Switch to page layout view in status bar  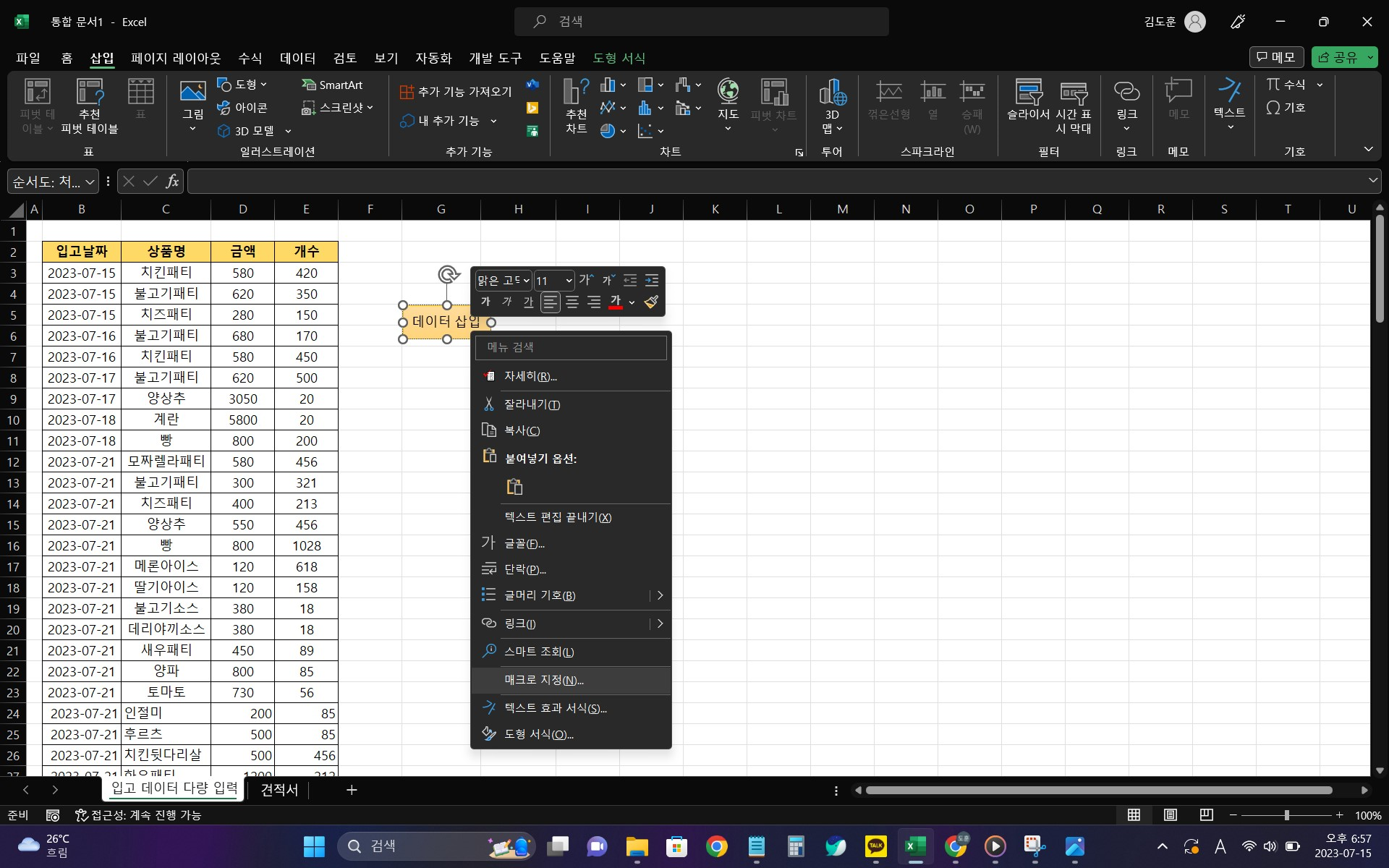(1170, 815)
